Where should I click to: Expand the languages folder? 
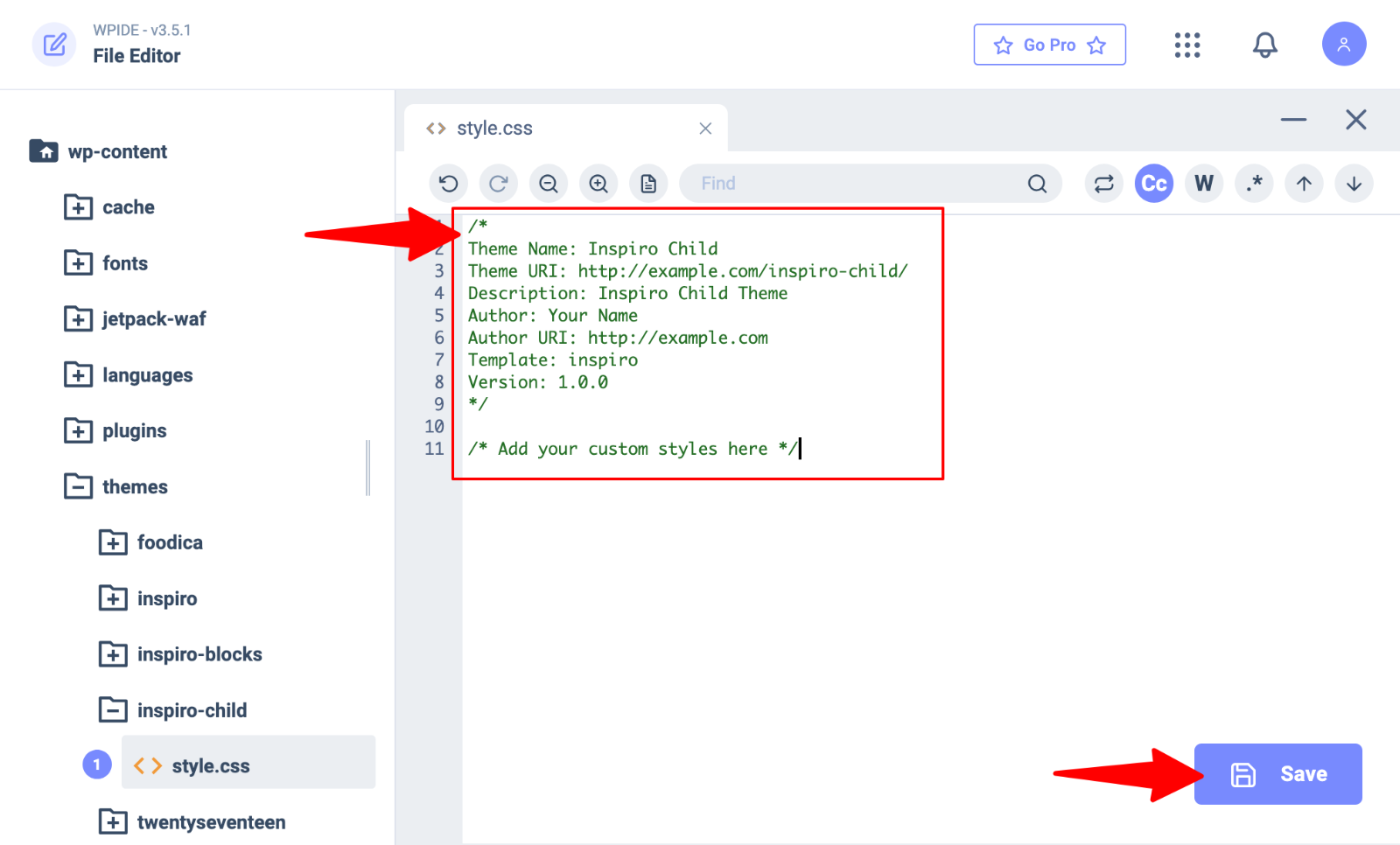point(79,375)
